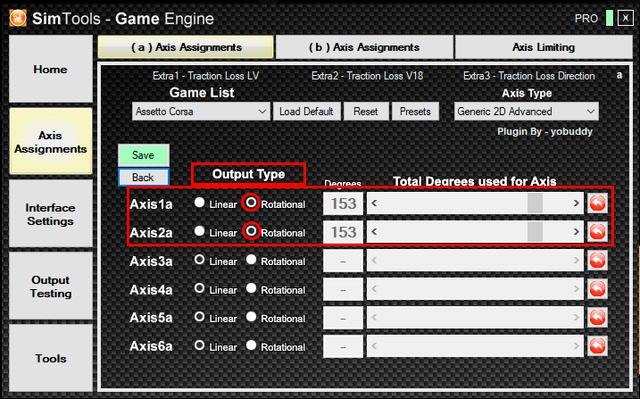
Task: Choose Linear for Axis2a
Action: click(199, 231)
